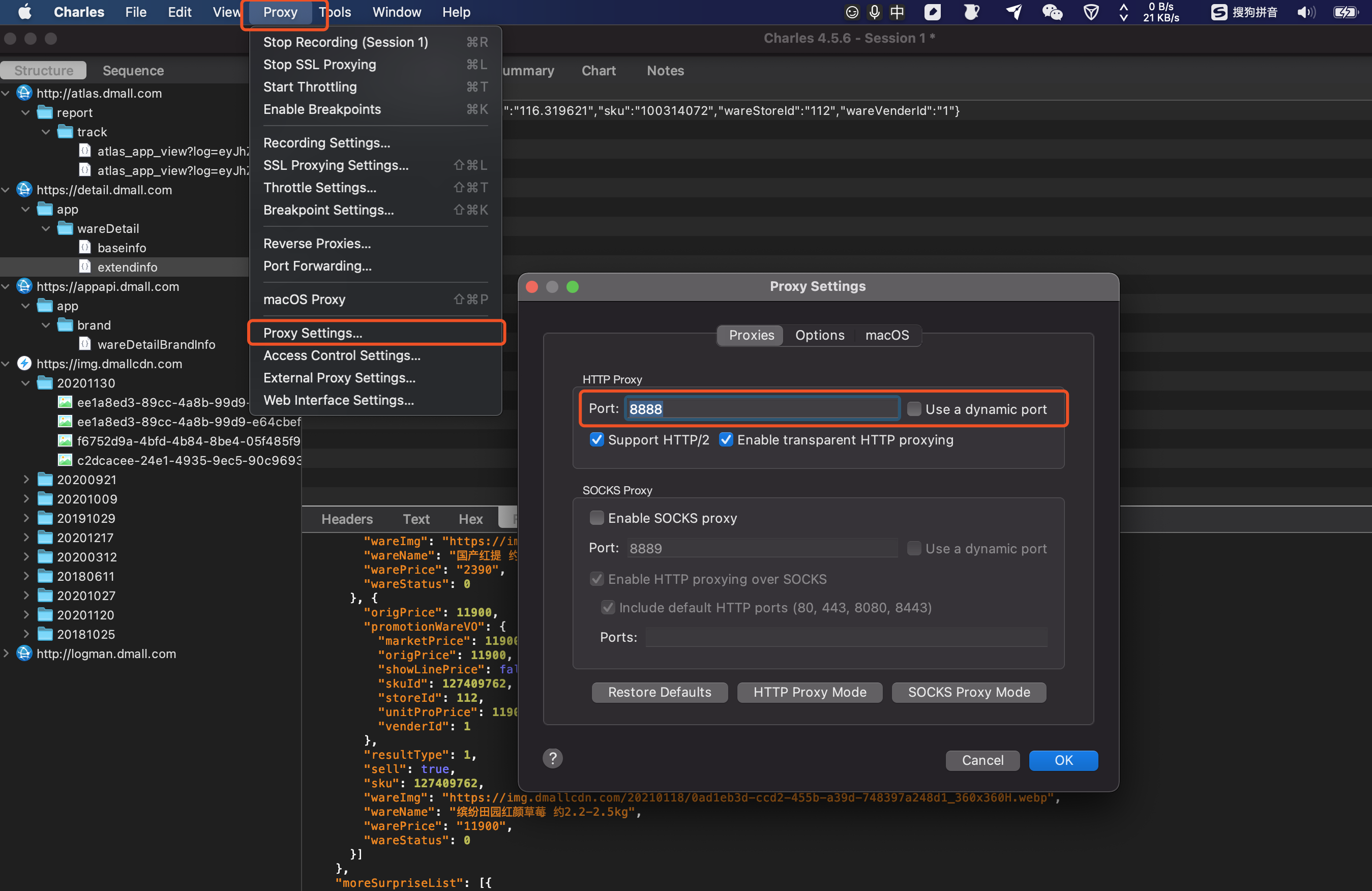Image resolution: width=1372 pixels, height=891 pixels.
Task: Click the Notes tab in response panel
Action: pos(664,69)
